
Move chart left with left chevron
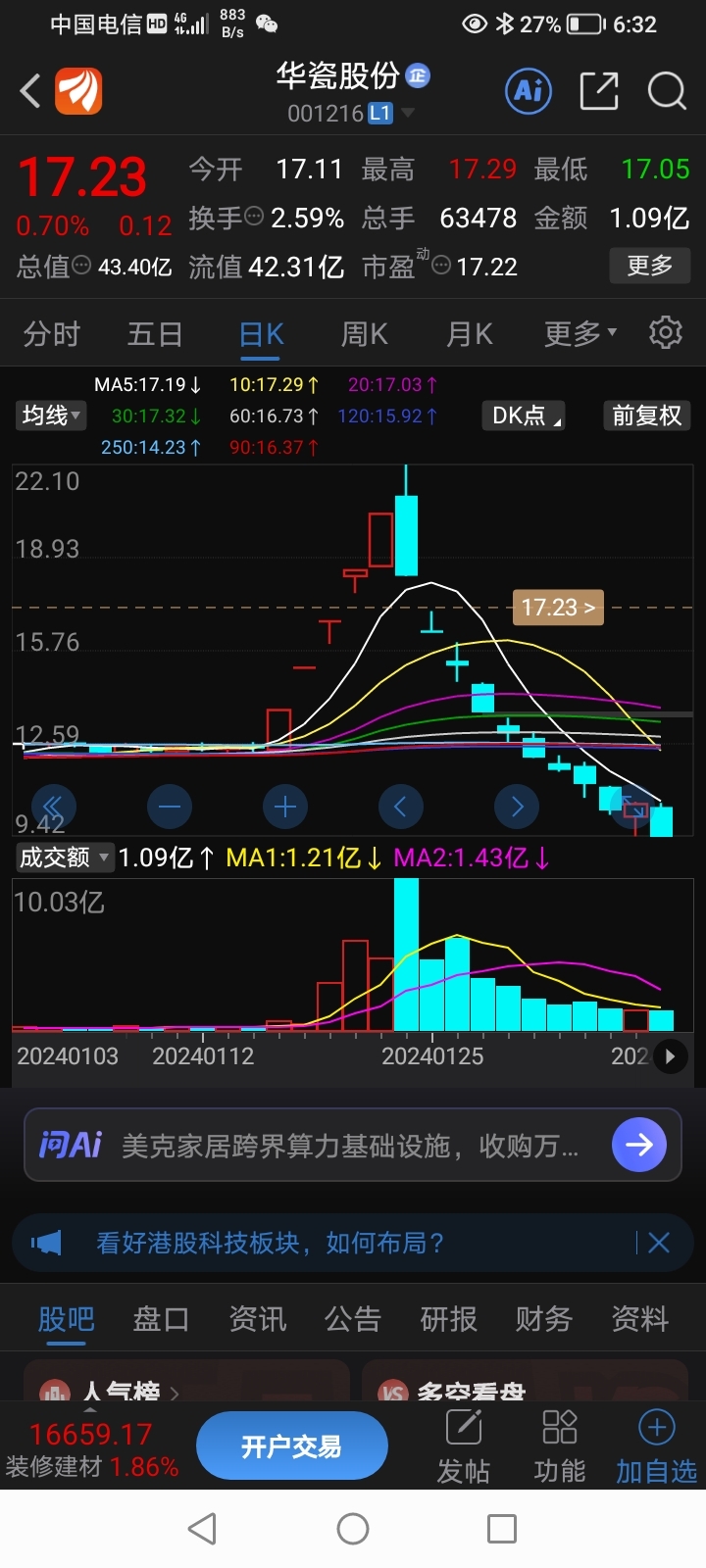tap(401, 807)
